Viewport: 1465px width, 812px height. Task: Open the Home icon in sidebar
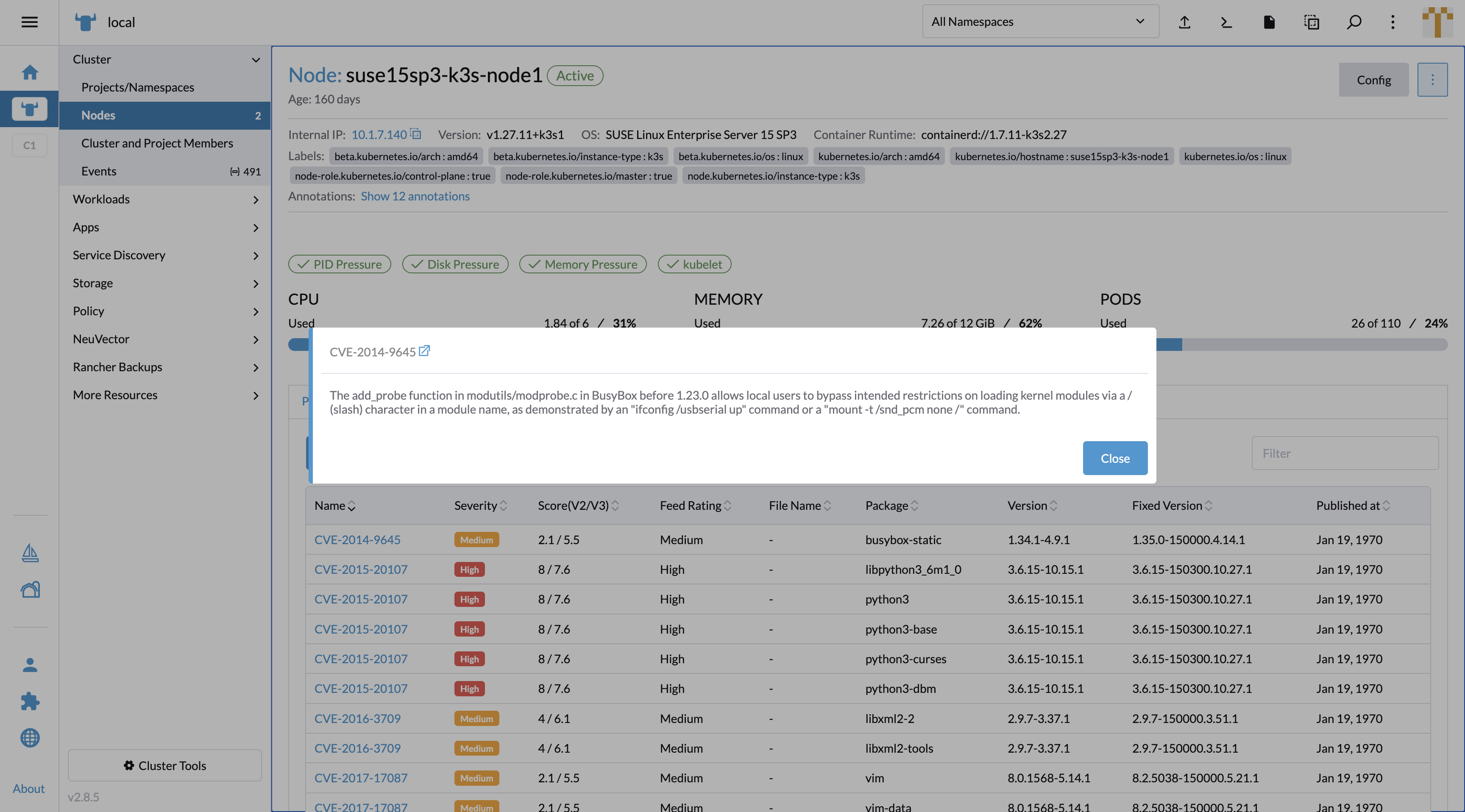pyautogui.click(x=30, y=72)
